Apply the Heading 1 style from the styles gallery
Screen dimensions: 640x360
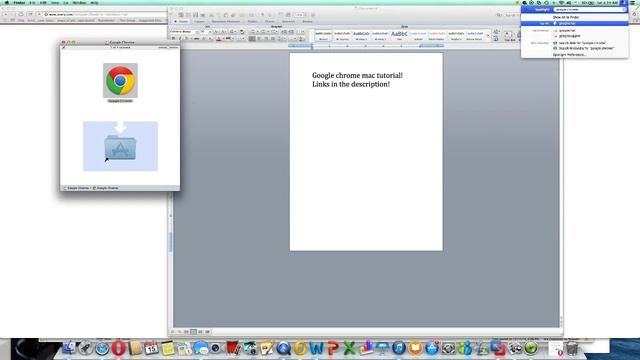click(x=361, y=36)
